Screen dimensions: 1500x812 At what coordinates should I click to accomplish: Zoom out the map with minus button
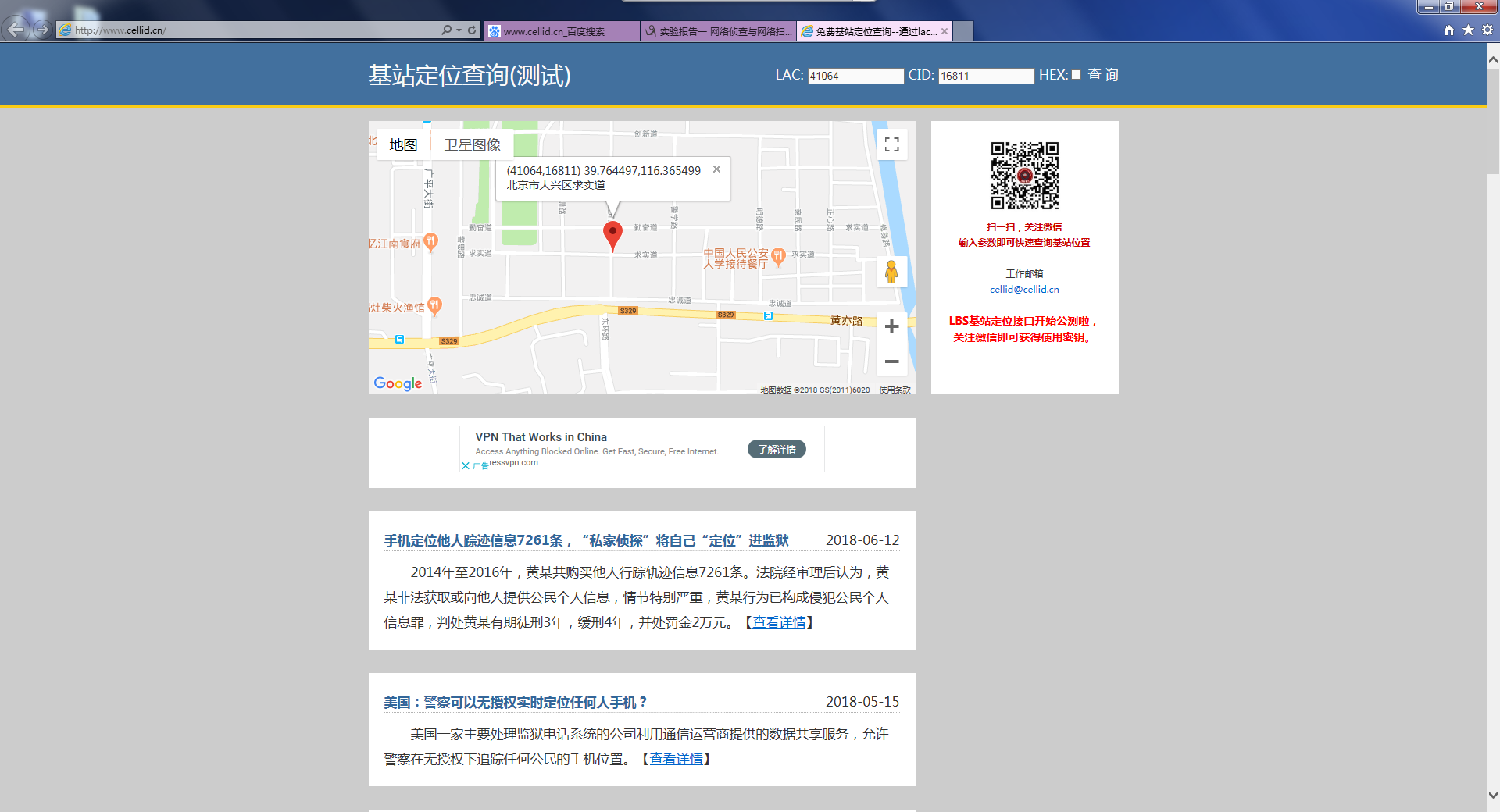(x=891, y=361)
